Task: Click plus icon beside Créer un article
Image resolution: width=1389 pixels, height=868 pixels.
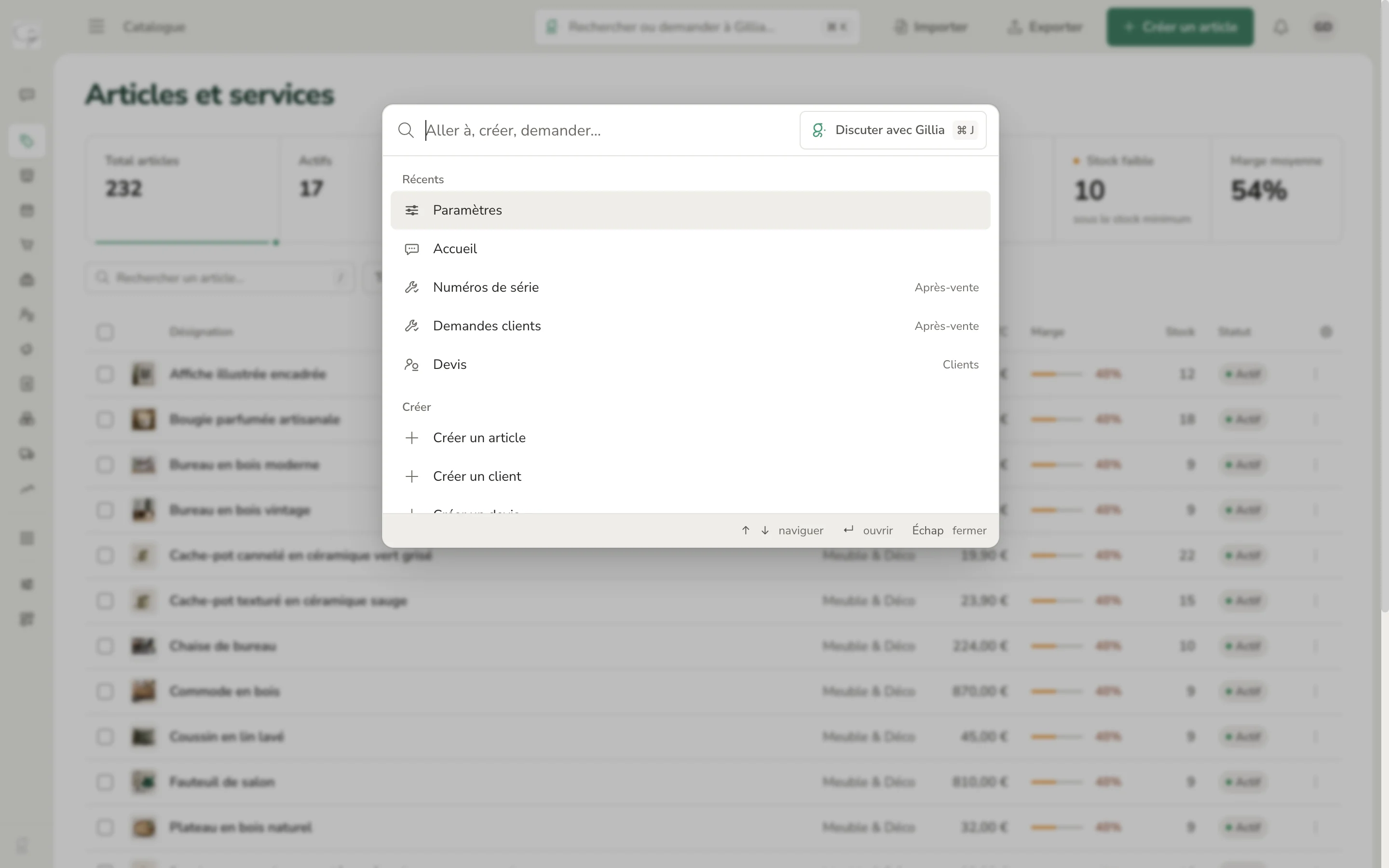Action: pyautogui.click(x=411, y=437)
